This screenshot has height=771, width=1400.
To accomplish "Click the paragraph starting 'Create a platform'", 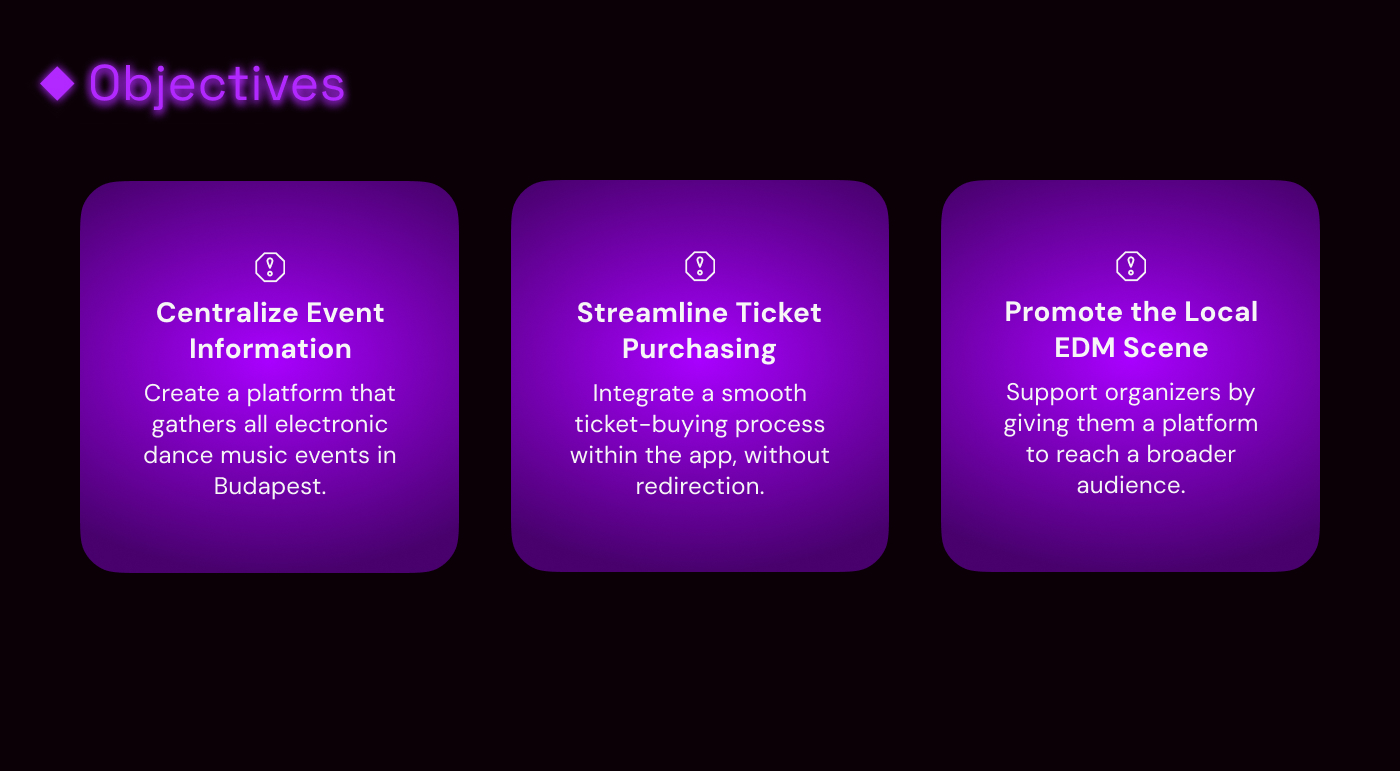I will 270,439.
